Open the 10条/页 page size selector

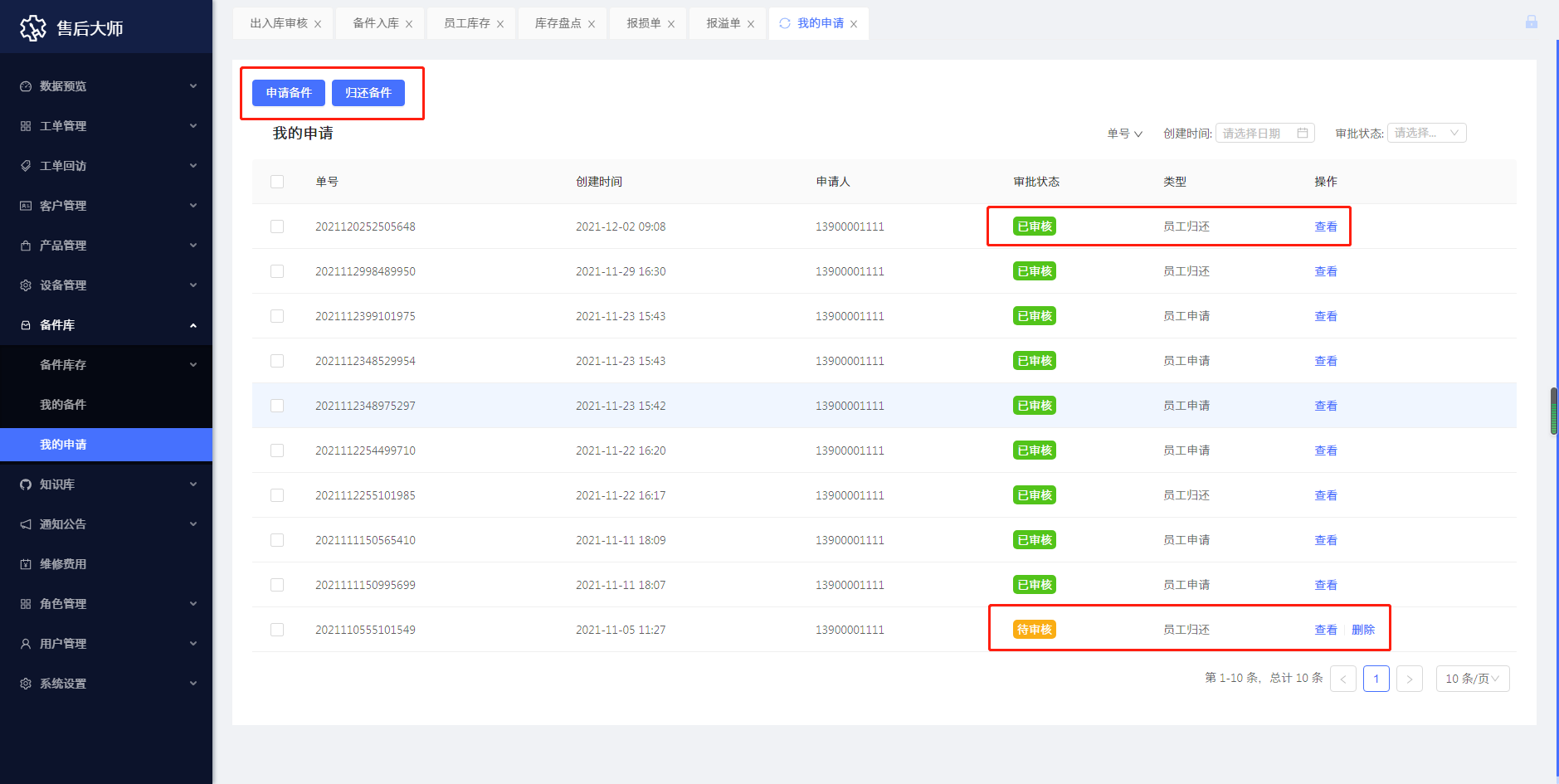click(1472, 678)
